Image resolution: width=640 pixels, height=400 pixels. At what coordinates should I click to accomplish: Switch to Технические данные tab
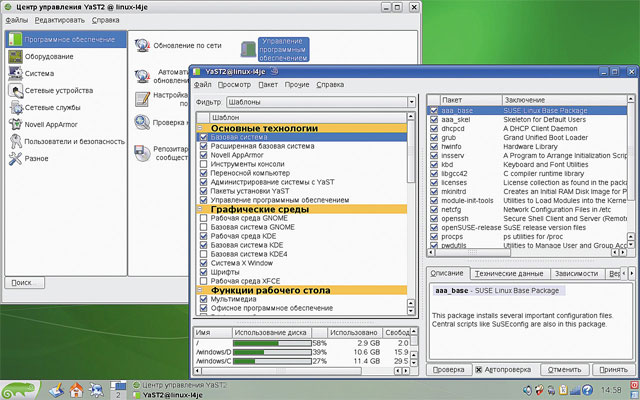509,273
